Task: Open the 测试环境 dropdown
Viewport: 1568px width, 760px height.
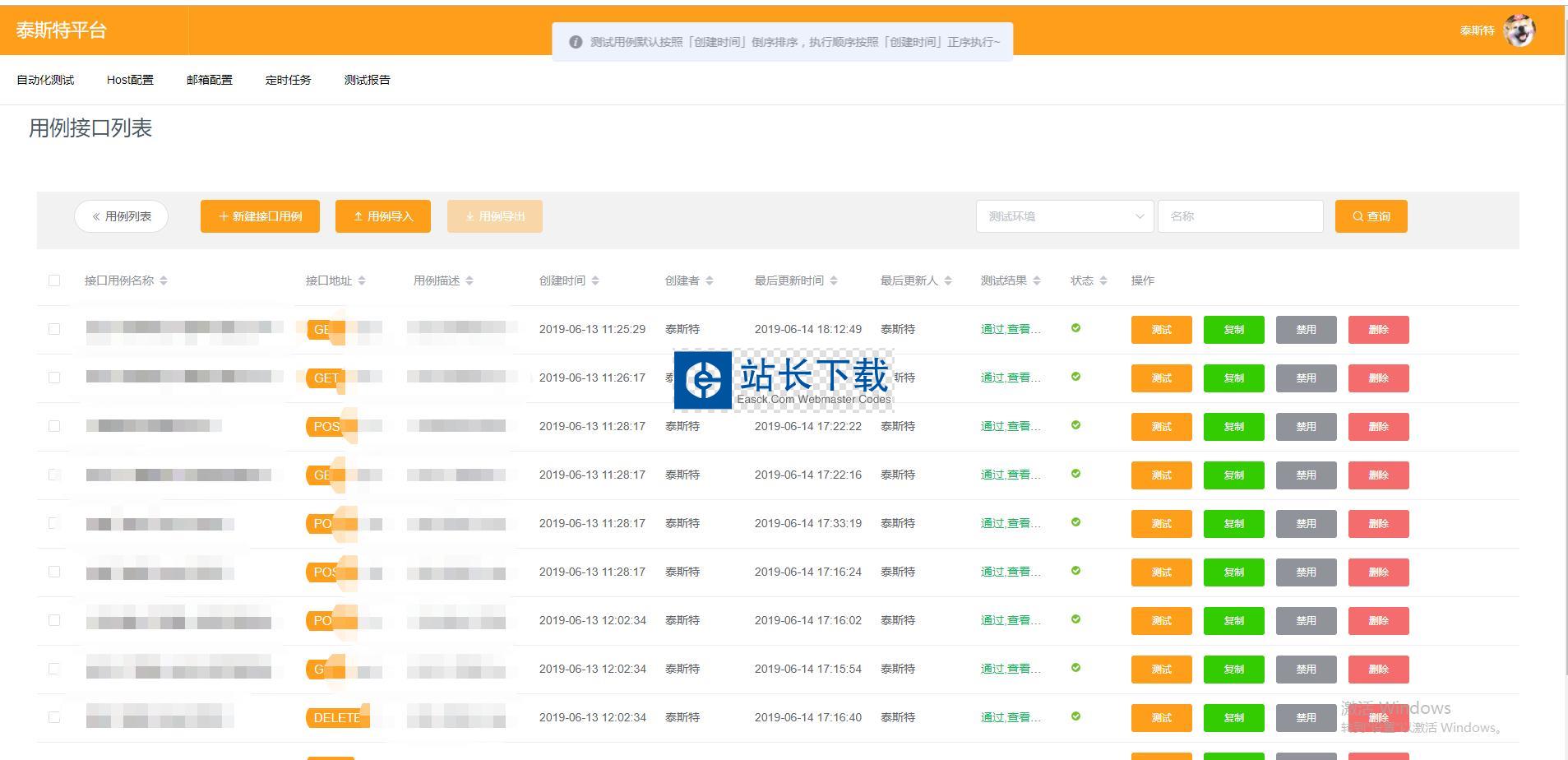Action: 1064,216
